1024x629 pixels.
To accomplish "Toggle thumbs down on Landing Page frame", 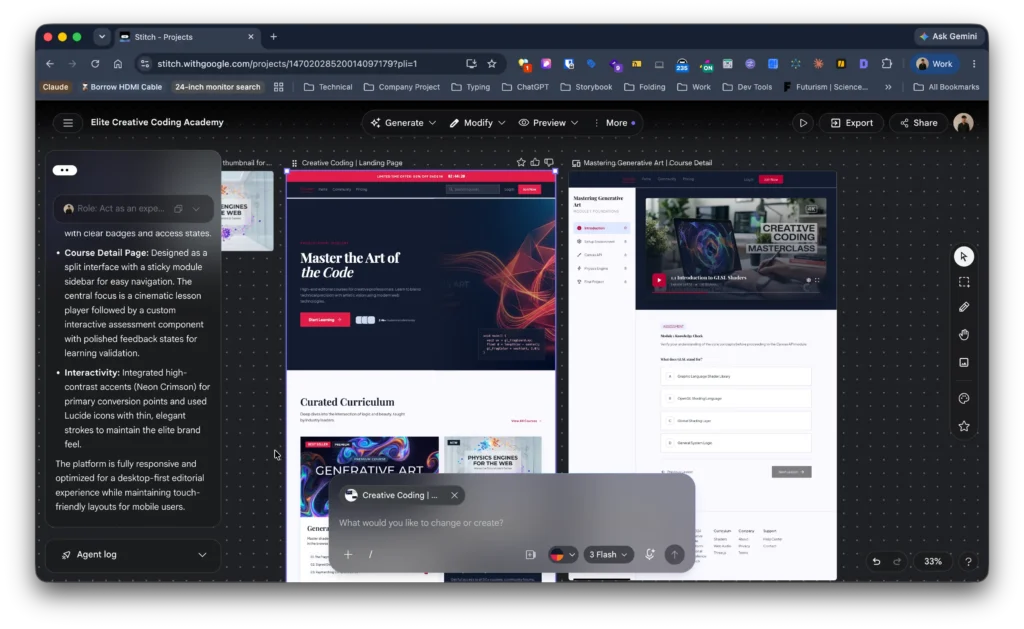I will coord(549,163).
